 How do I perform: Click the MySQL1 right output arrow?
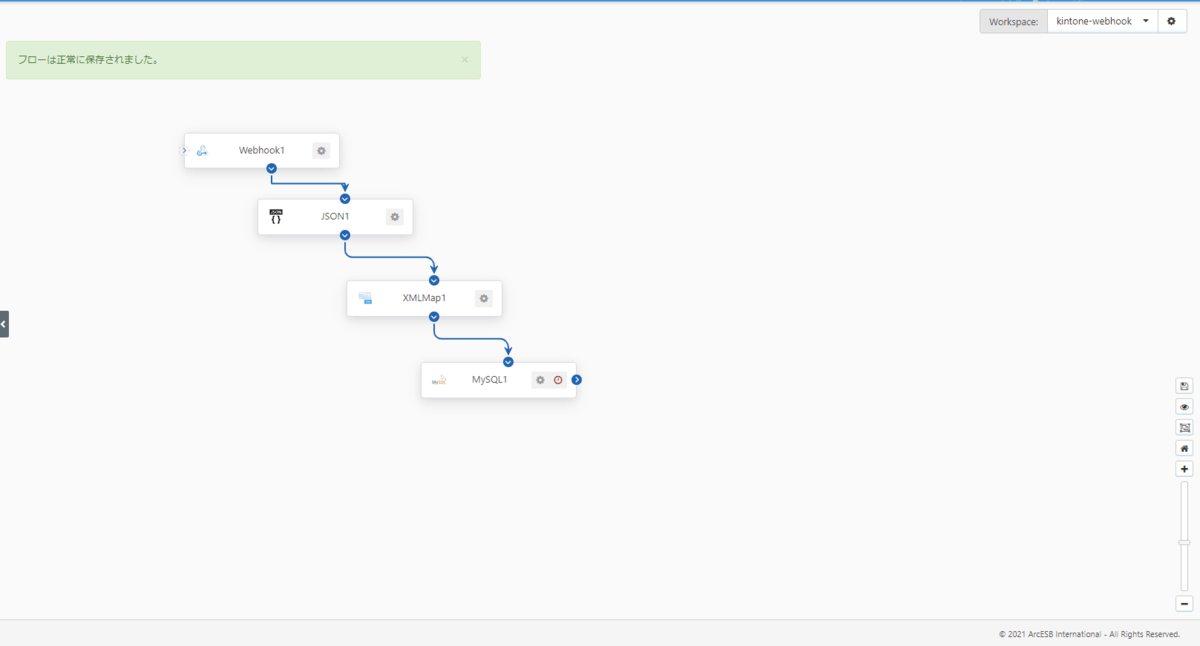[x=577, y=380]
